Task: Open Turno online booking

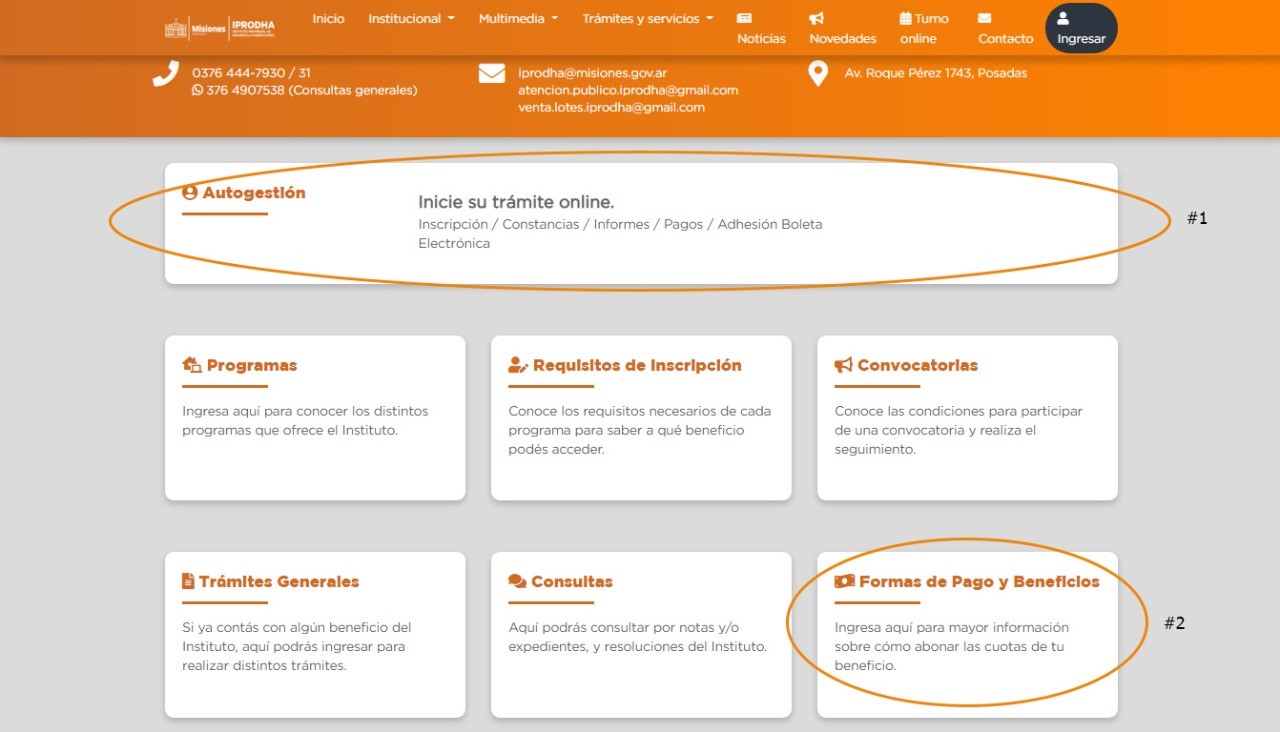Action: pyautogui.click(x=924, y=28)
